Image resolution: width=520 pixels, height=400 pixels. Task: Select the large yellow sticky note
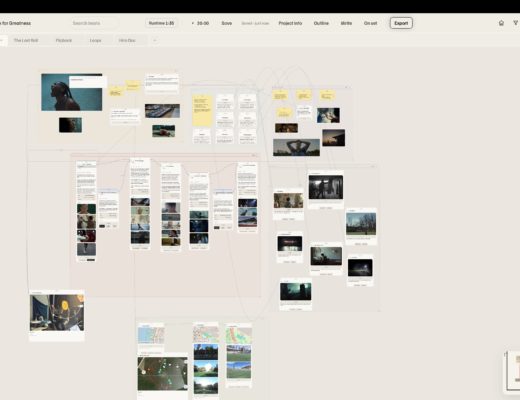[202, 111]
